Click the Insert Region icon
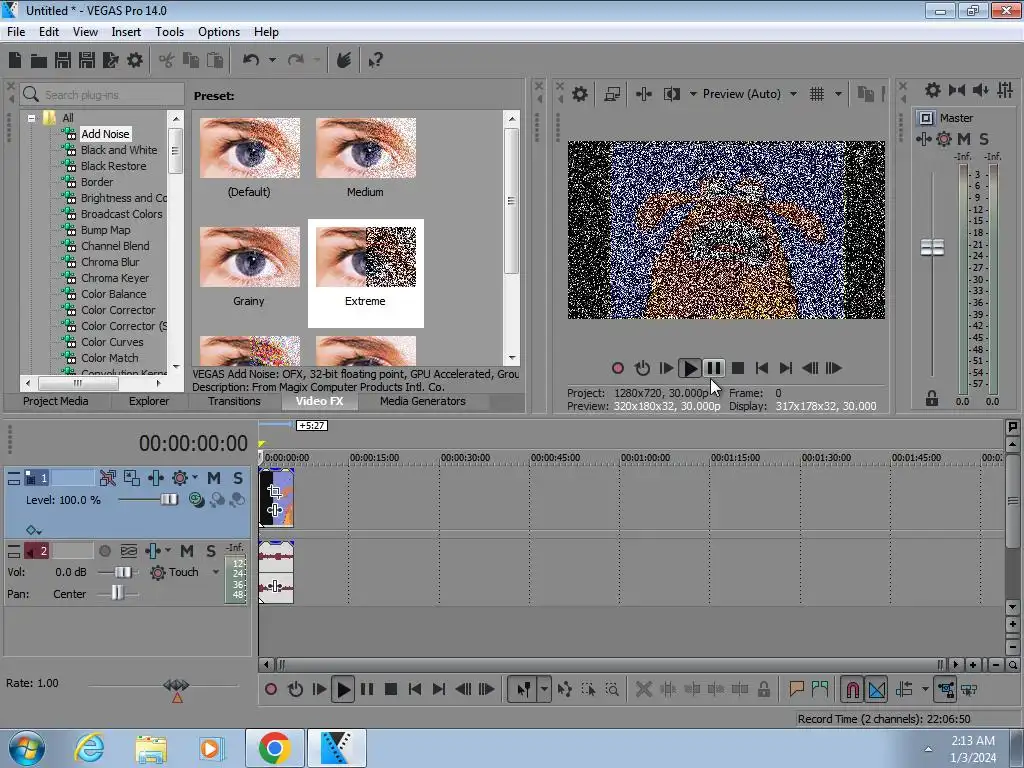Screen dimensions: 1024x768 (x=820, y=689)
